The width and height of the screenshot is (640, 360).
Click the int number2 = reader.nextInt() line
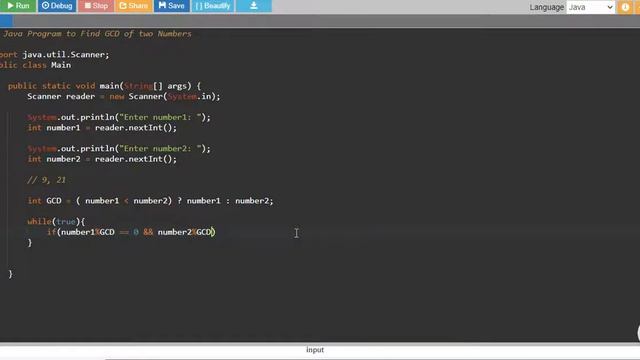coord(102,159)
